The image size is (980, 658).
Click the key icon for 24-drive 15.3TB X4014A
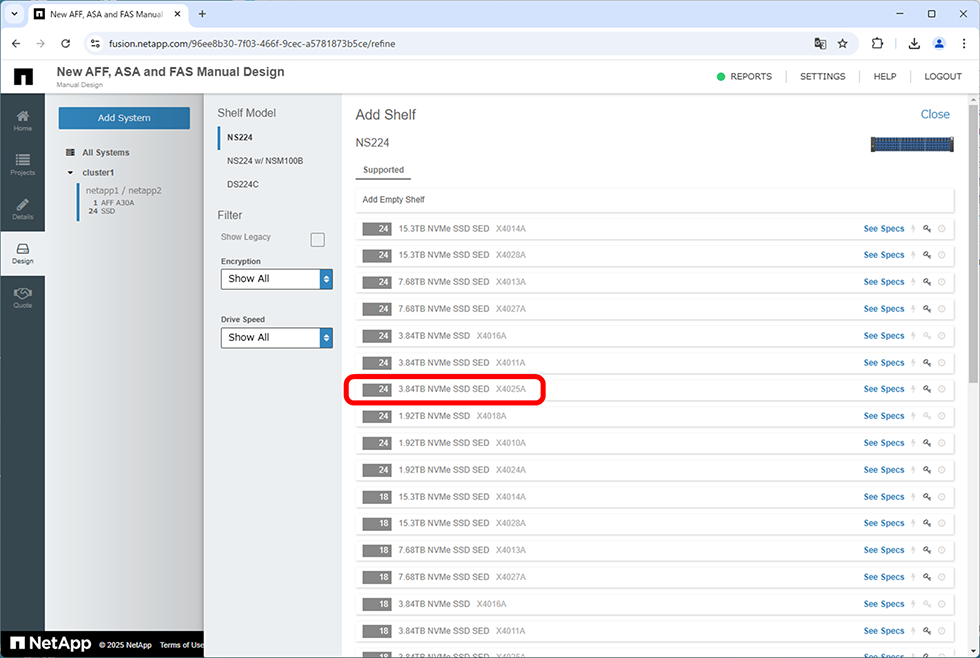coord(927,229)
